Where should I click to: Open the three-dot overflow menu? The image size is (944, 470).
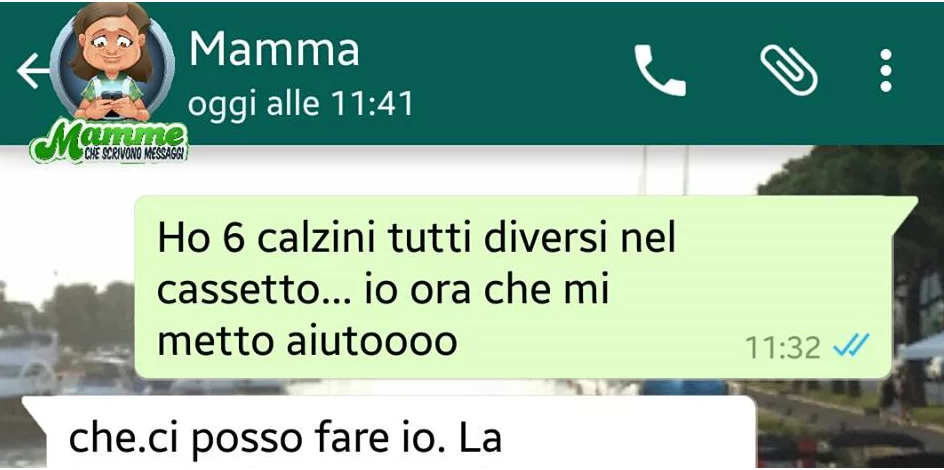tap(885, 70)
